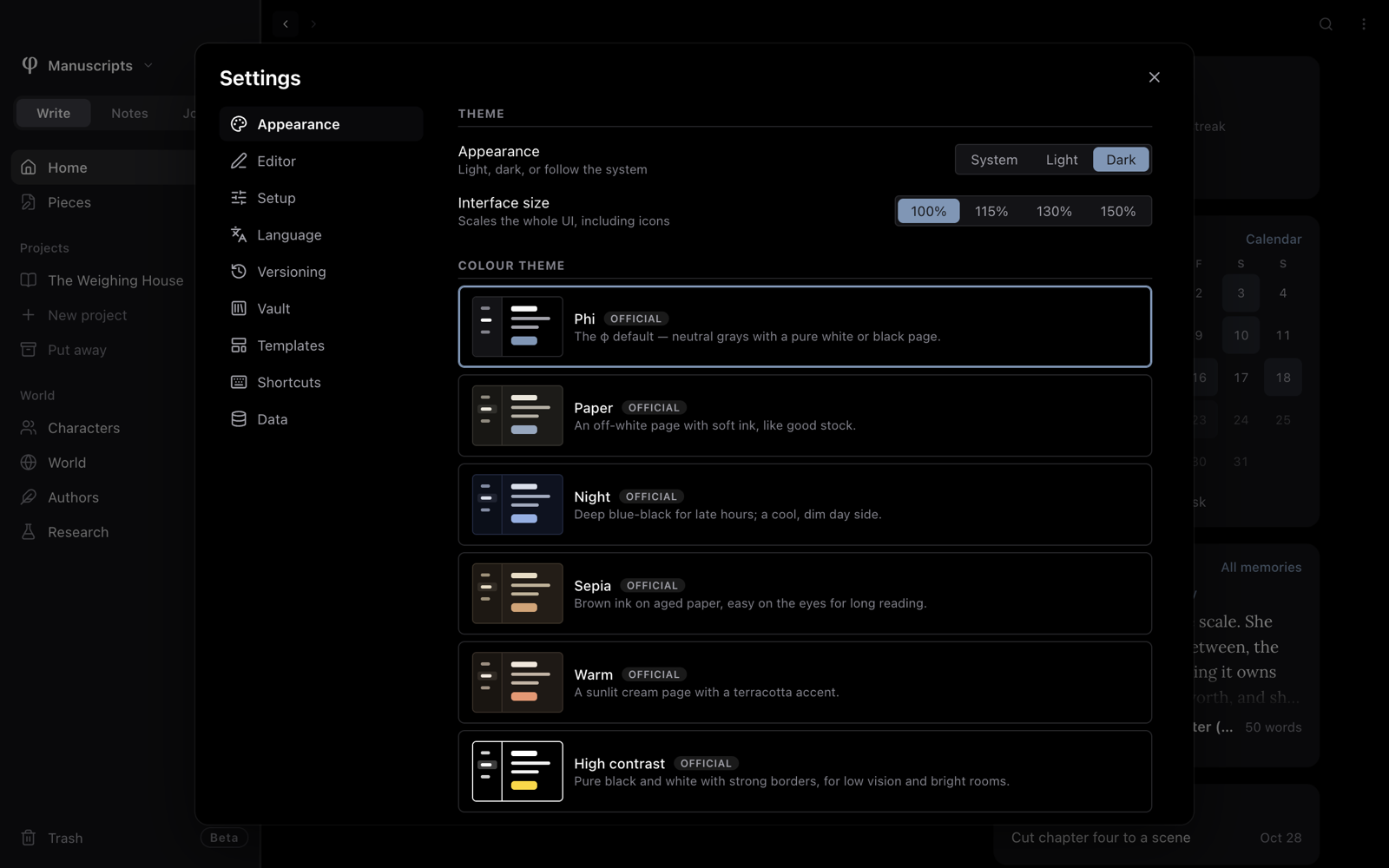The height and width of the screenshot is (868, 1389).
Task: Select the Paper colour theme card
Action: [x=805, y=416]
